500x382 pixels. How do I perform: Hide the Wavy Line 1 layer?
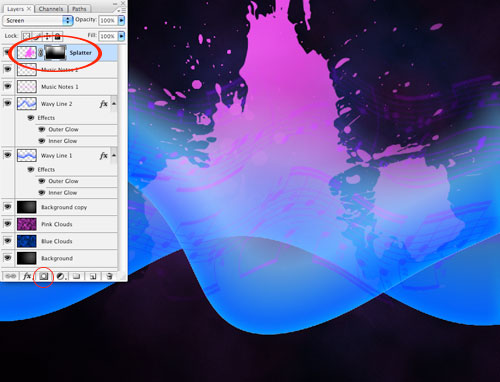(7, 155)
